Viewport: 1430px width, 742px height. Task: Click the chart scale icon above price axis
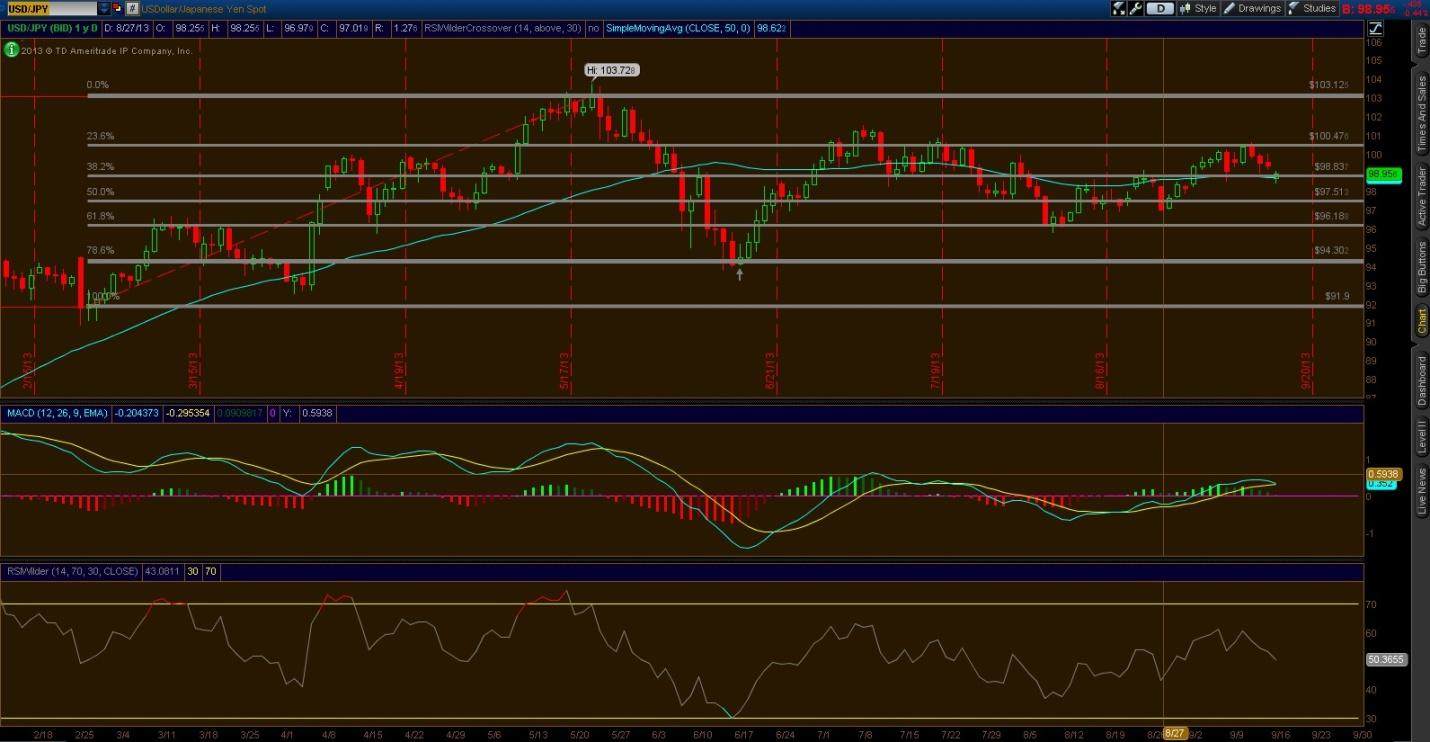[1373, 28]
